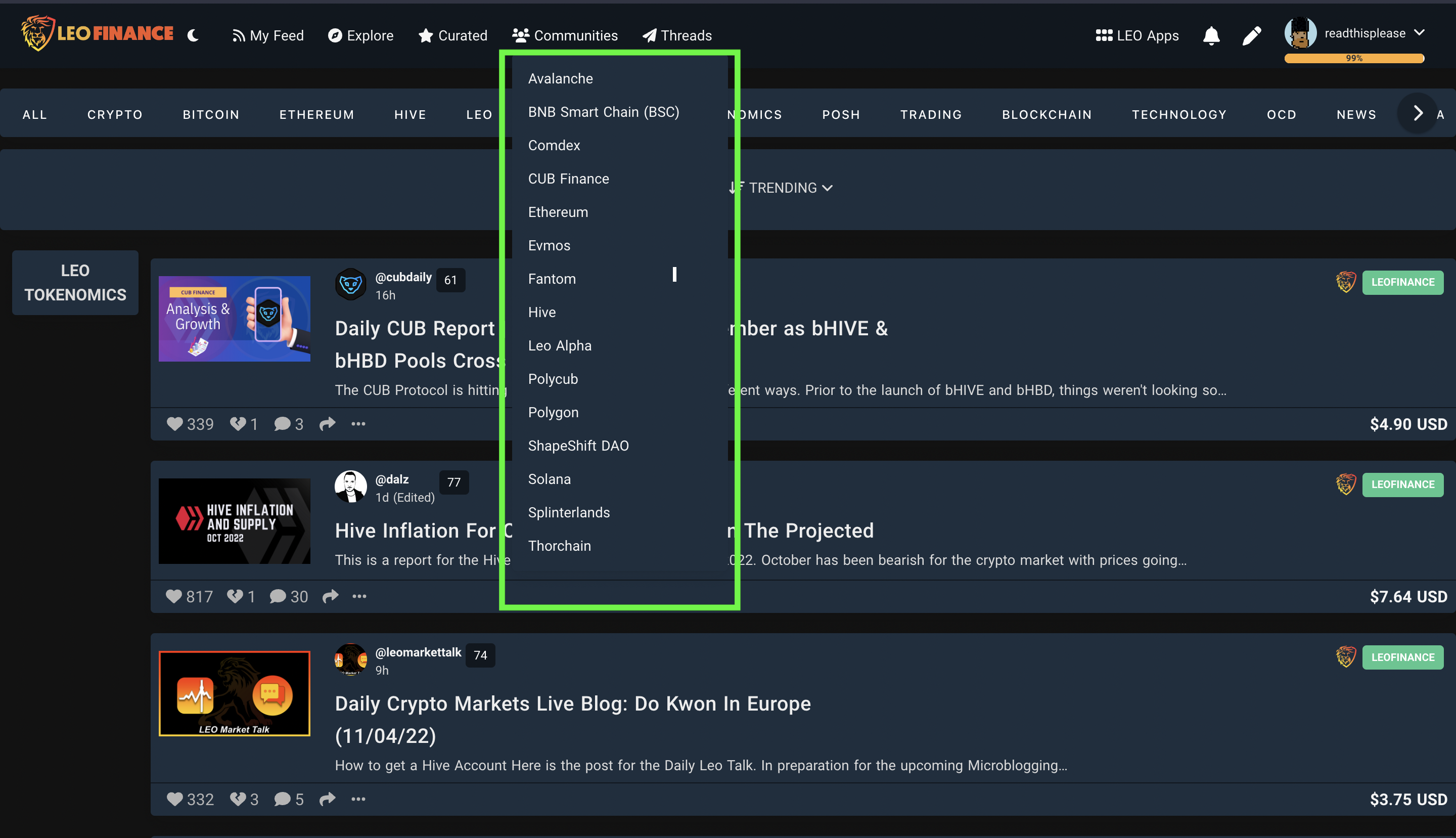Select the NEWS topic tab
The image size is (1456, 838).
click(x=1356, y=114)
